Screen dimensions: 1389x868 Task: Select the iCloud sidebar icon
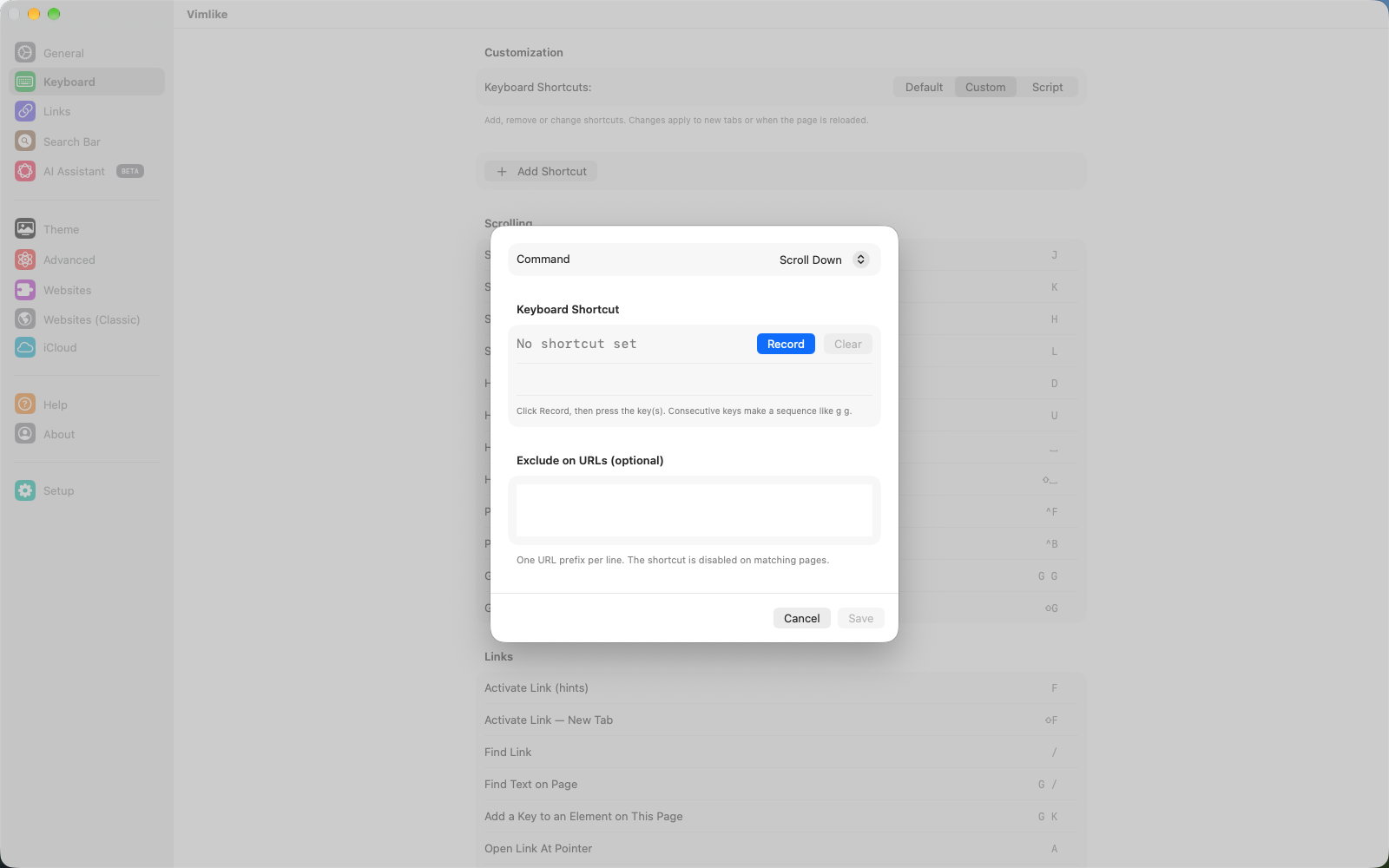tap(25, 347)
